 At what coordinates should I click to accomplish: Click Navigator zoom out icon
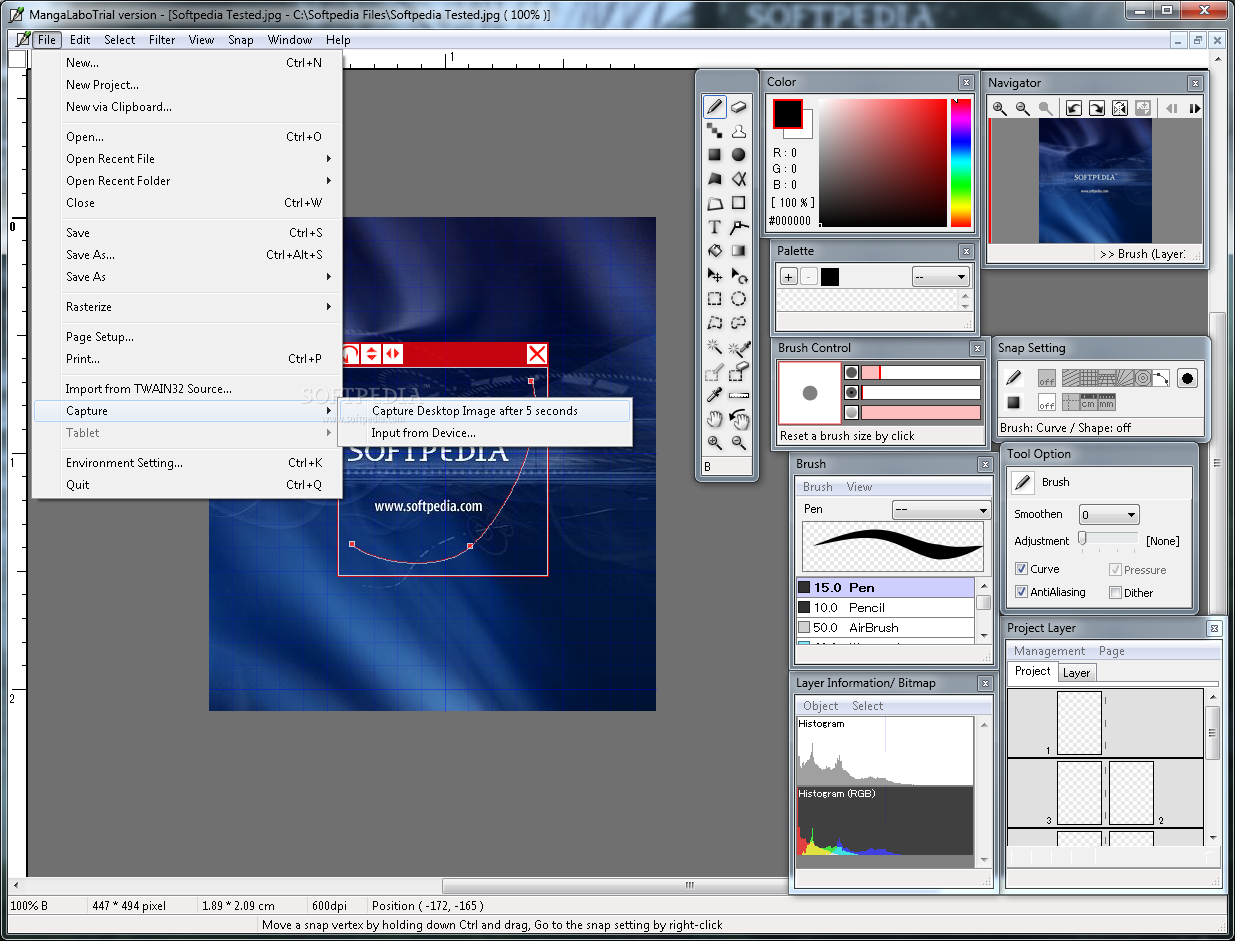[x=1022, y=108]
